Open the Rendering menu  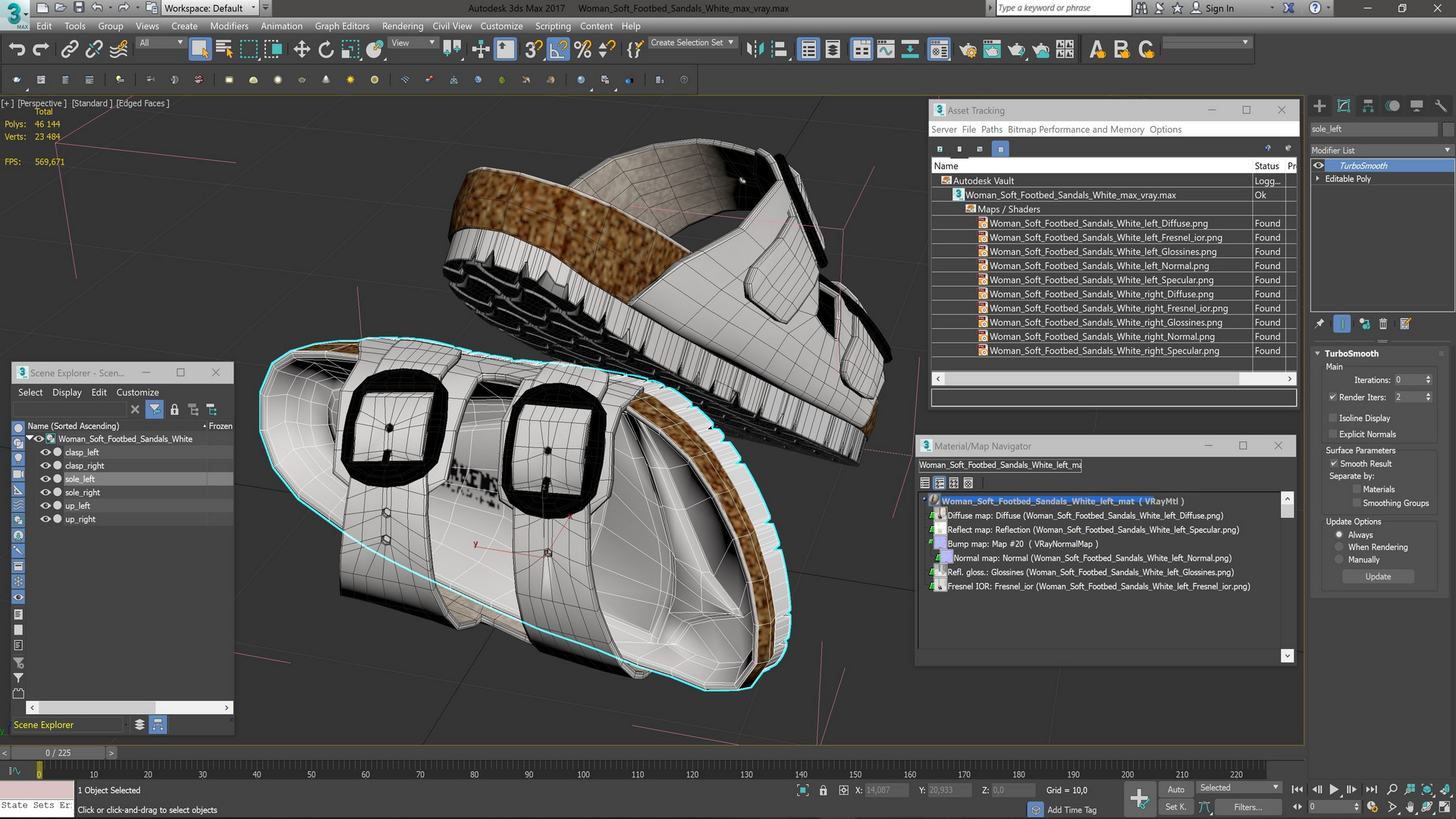tap(403, 26)
